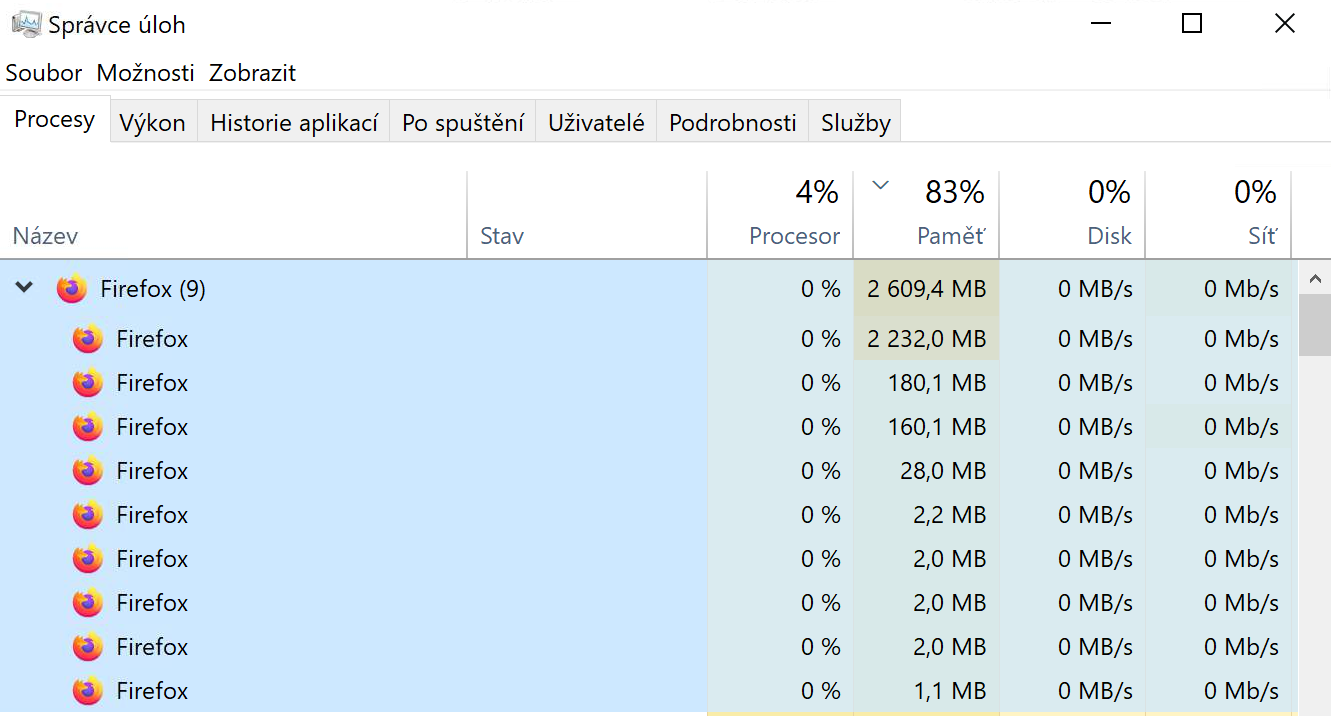This screenshot has width=1331, height=716.
Task: Open the Služby tab
Action: tap(854, 121)
